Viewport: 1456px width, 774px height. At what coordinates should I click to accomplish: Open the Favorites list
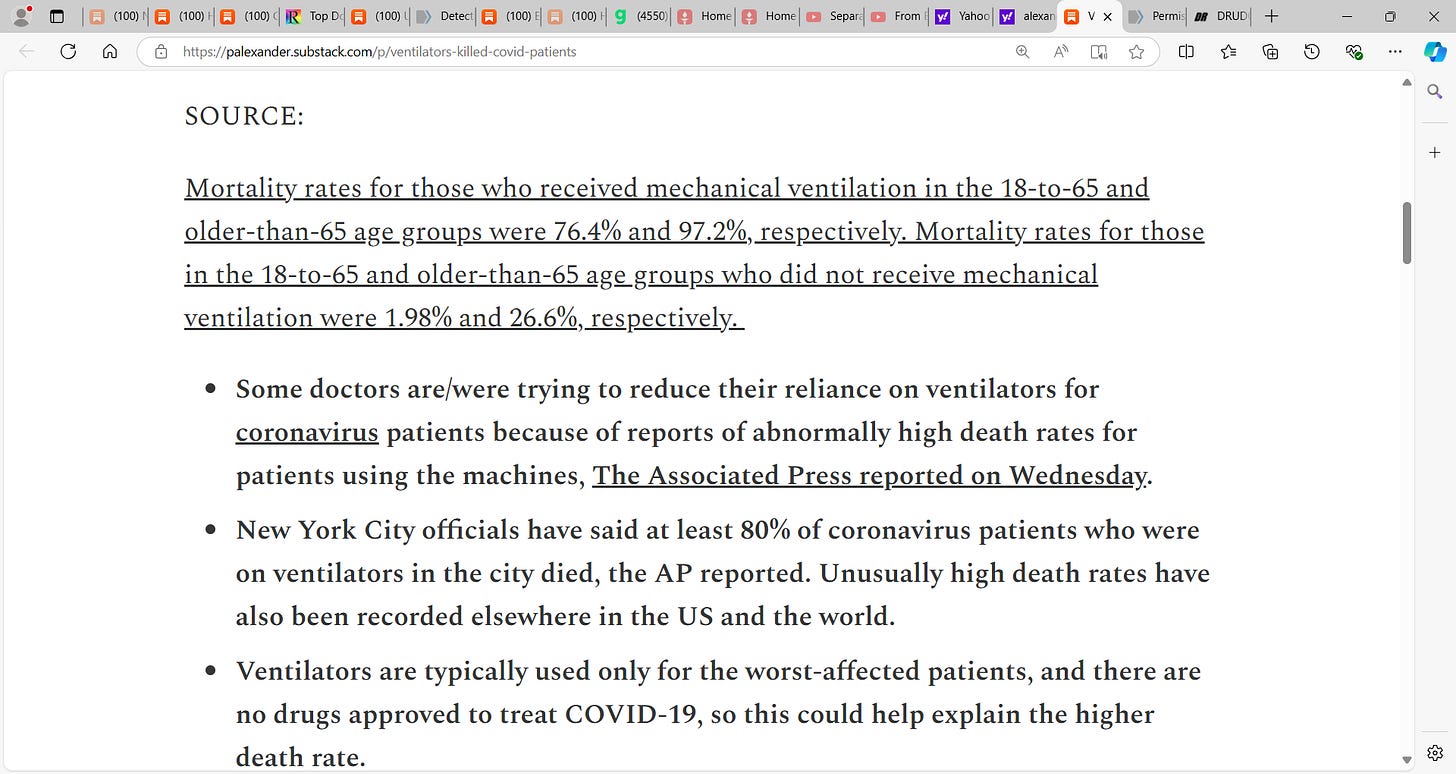[1228, 52]
